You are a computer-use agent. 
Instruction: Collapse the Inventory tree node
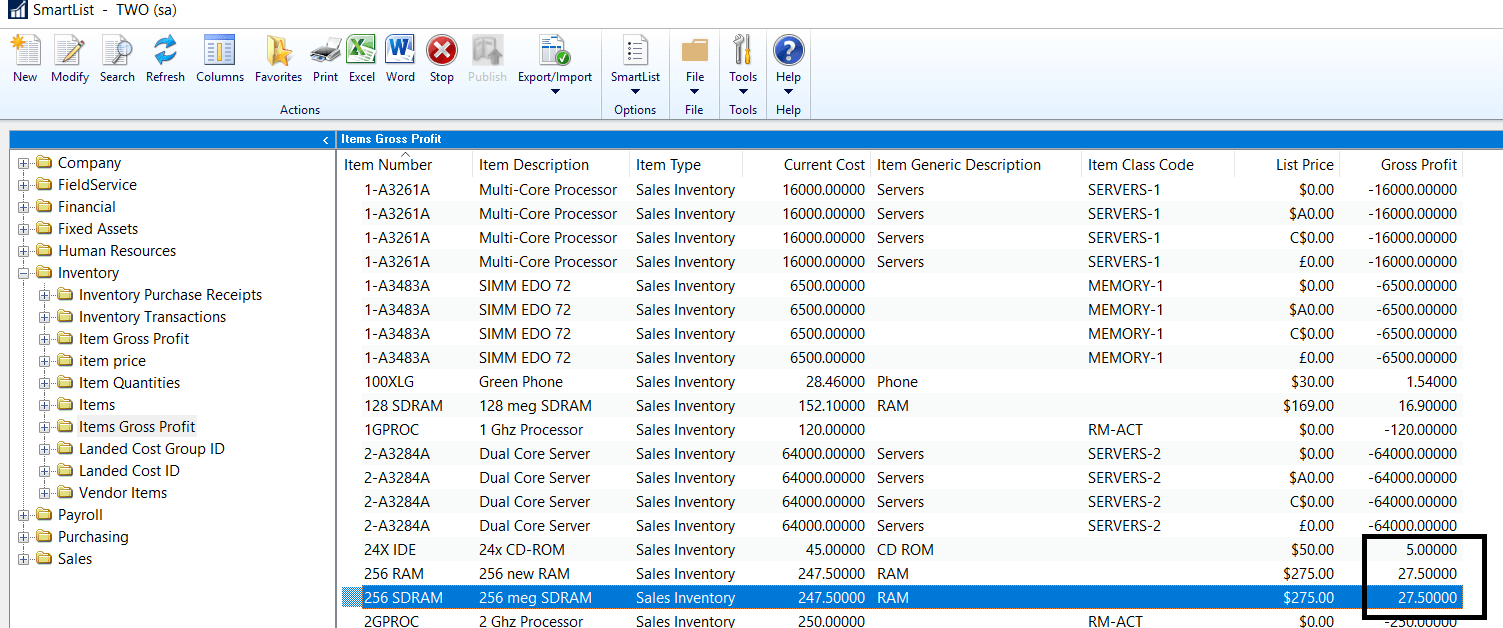click(24, 273)
